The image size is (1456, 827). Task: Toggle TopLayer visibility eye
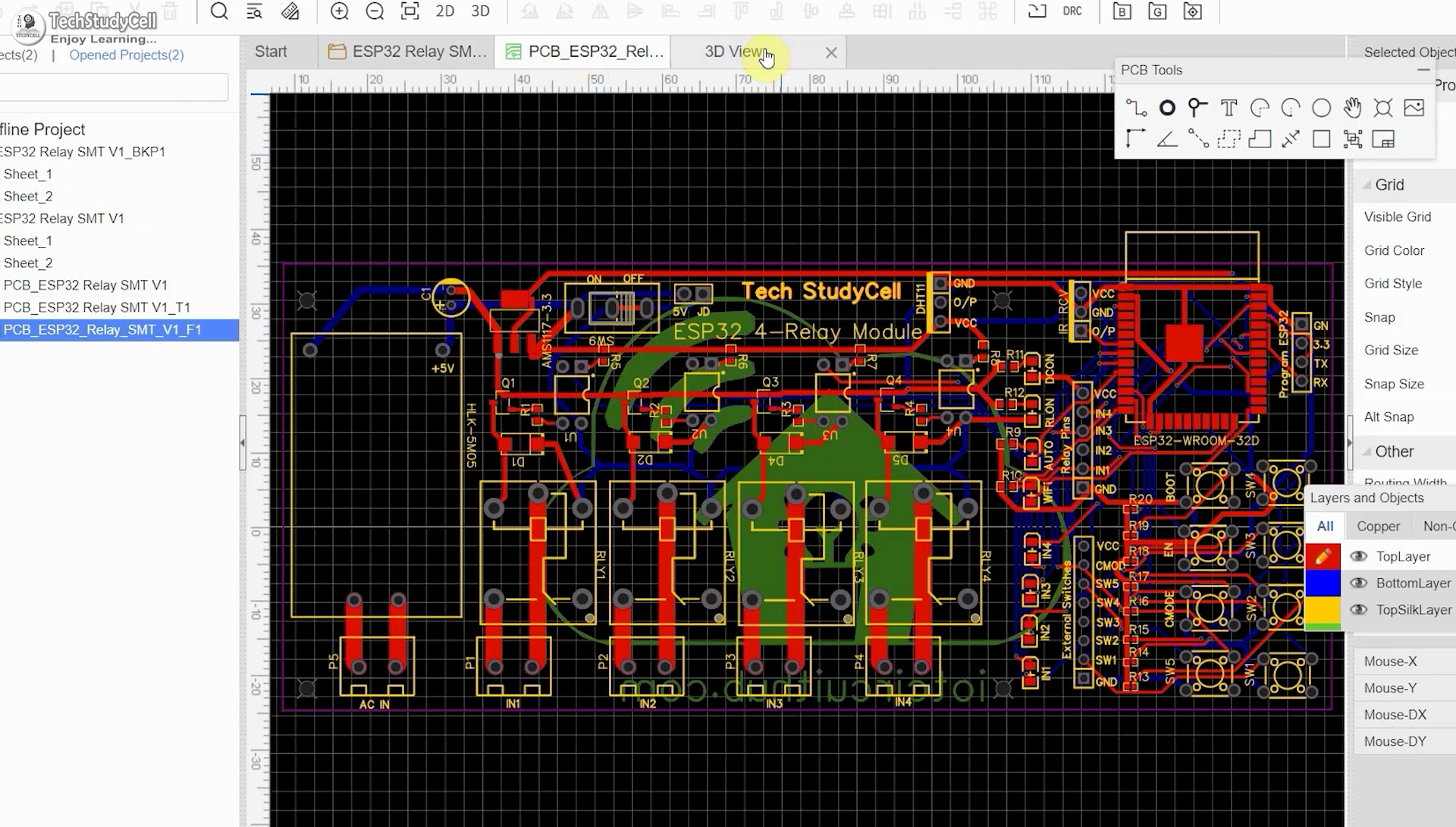click(x=1358, y=557)
